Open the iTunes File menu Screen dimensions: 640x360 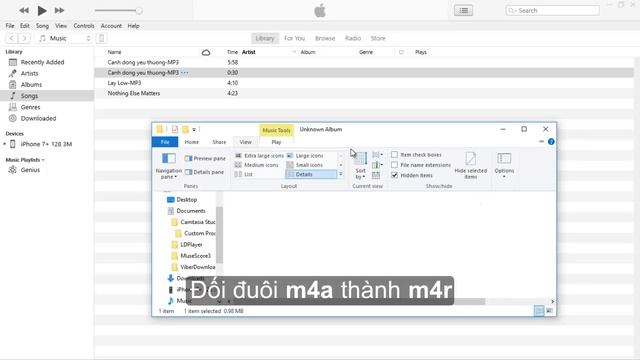tap(10, 26)
